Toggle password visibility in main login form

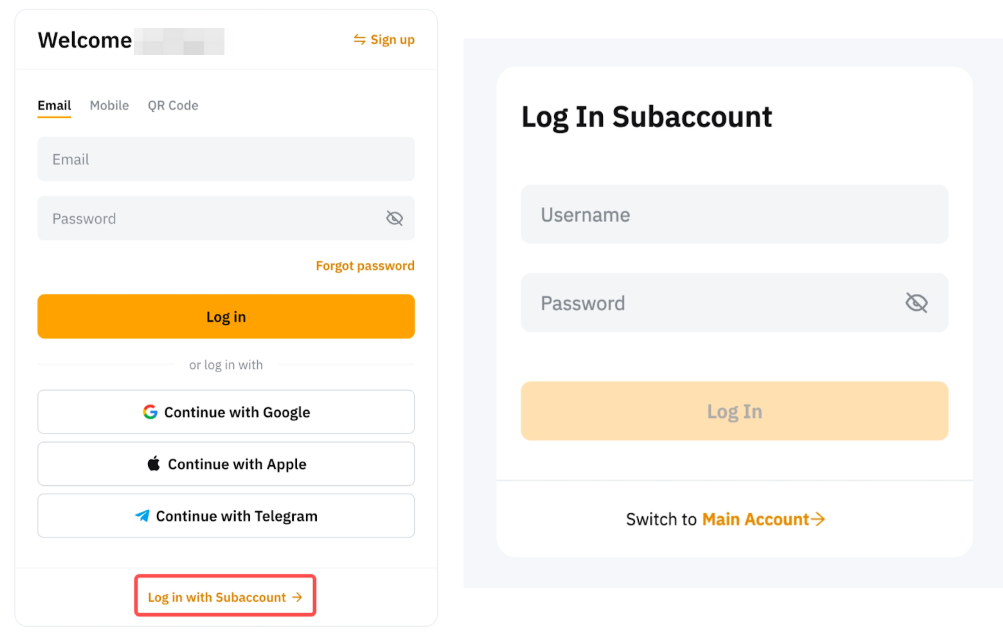pyautogui.click(x=394, y=219)
